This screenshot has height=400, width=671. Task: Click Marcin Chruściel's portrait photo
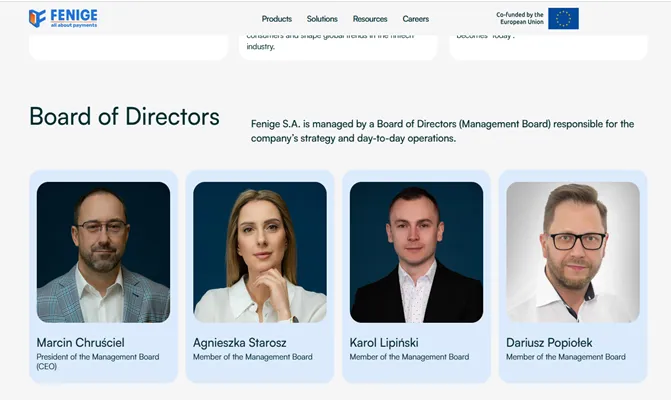click(x=104, y=252)
